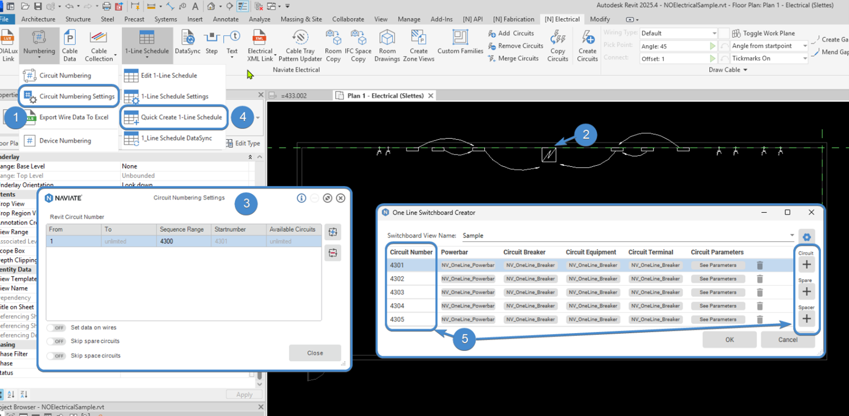The width and height of the screenshot is (849, 416).
Task: Switch to the Systems ribbon tab
Action: coord(166,19)
